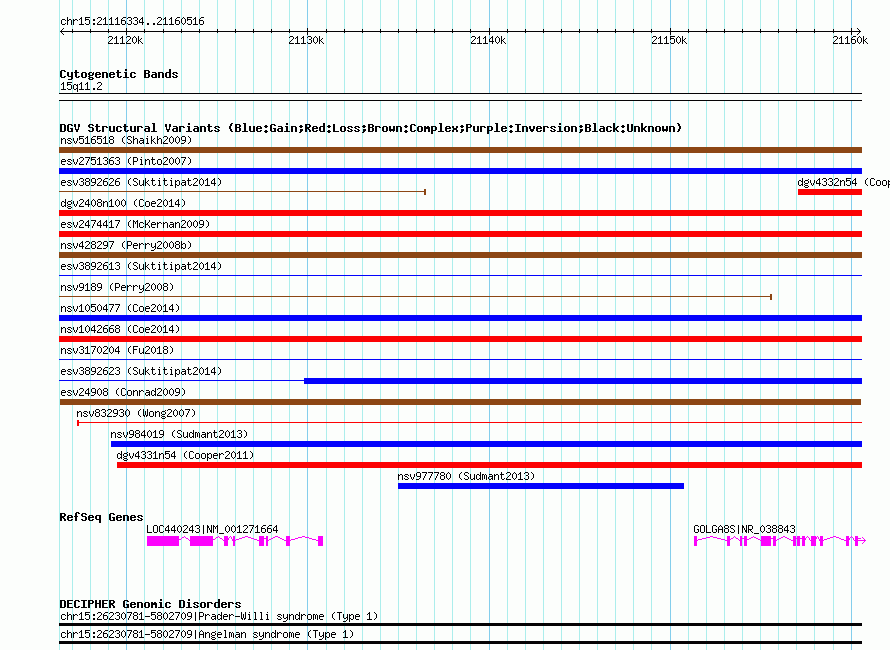Click the red dgv2408n100 loss bar
The image size is (890, 650).
point(460,213)
